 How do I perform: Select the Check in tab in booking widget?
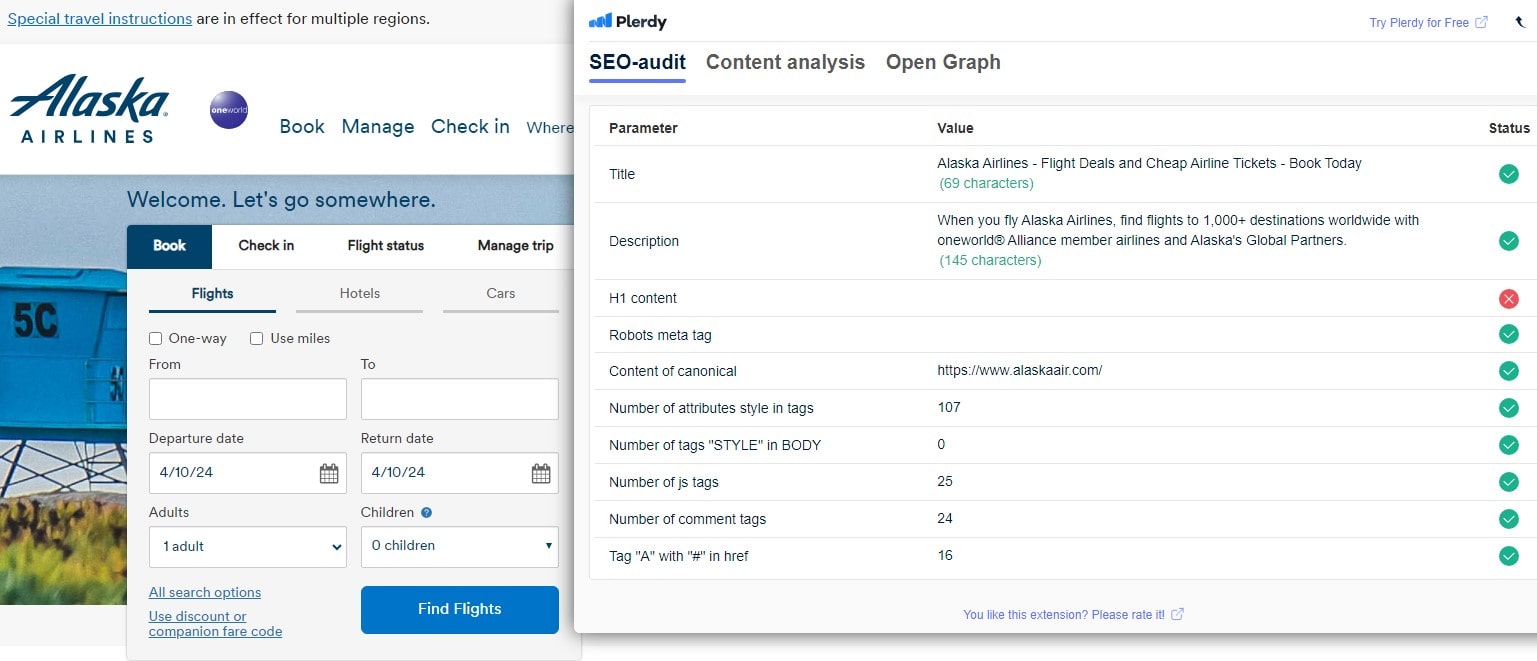point(266,246)
